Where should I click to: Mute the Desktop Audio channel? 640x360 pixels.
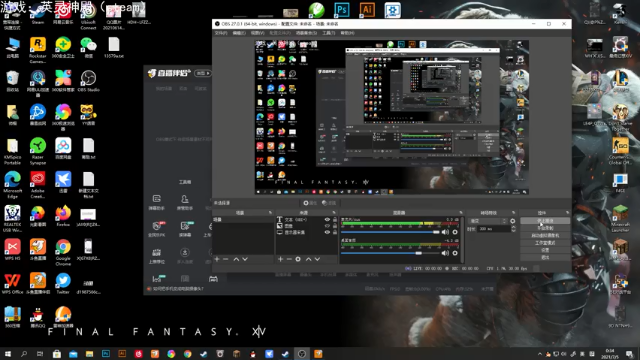(x=445, y=253)
